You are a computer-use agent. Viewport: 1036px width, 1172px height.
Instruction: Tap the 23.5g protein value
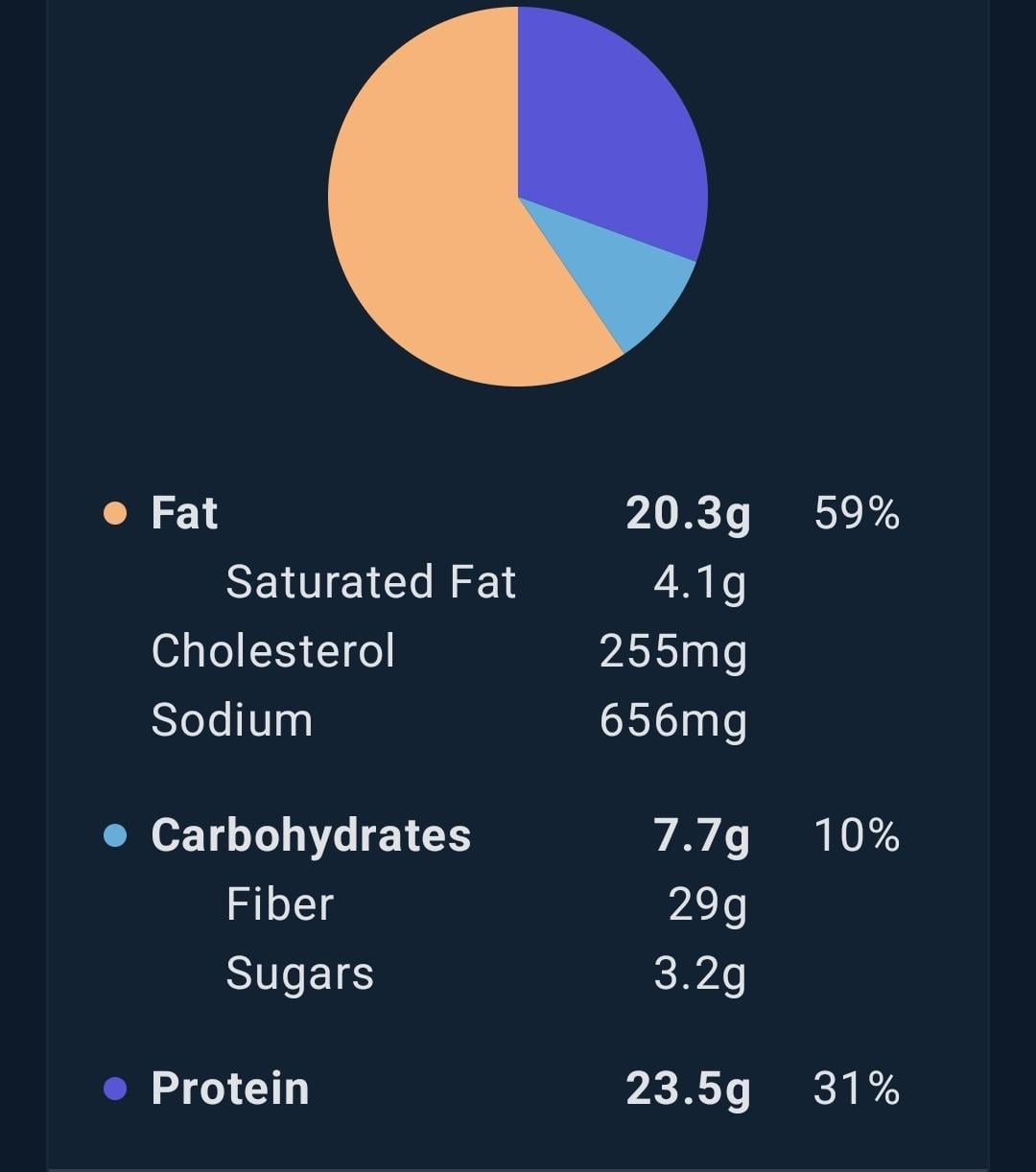(x=688, y=1090)
